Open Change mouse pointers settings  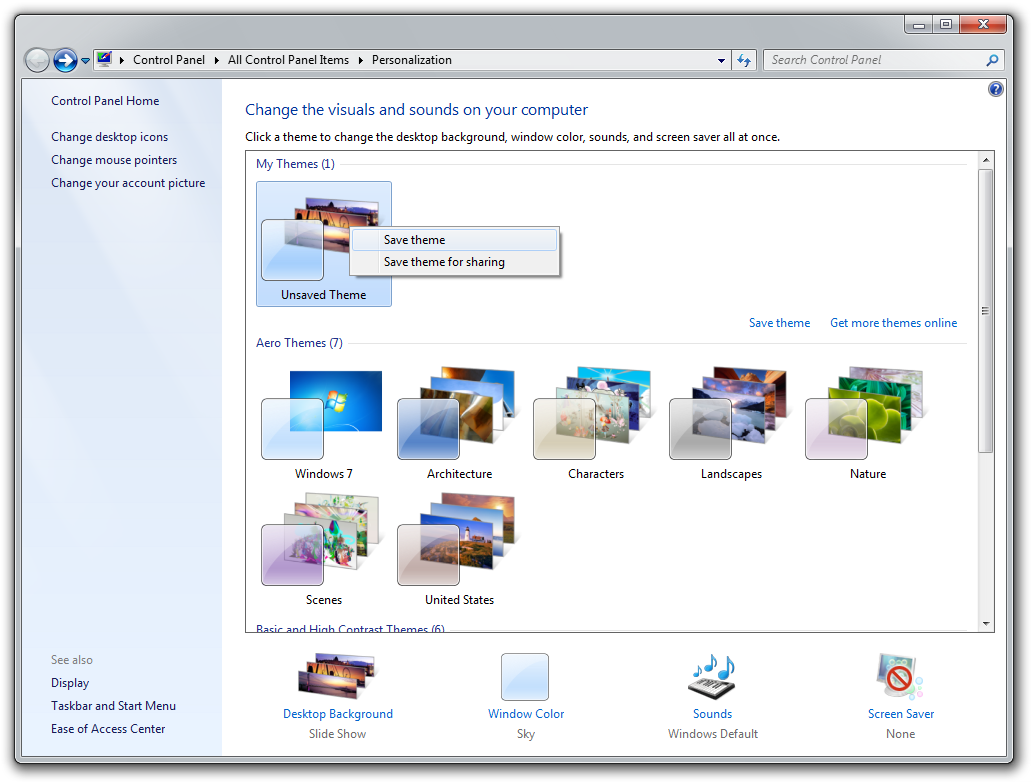pyautogui.click(x=114, y=159)
